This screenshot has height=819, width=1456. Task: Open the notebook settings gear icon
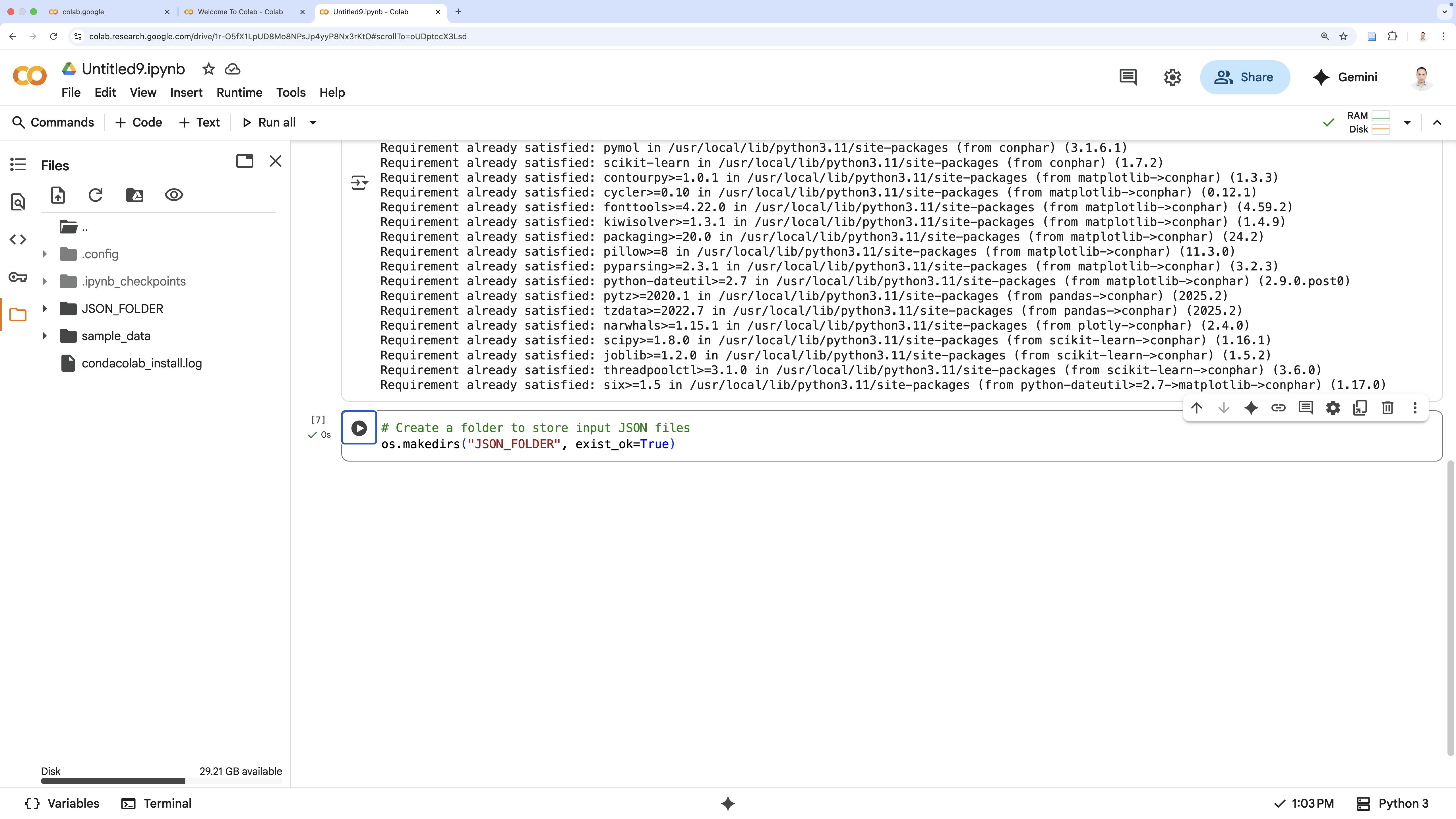click(1172, 77)
